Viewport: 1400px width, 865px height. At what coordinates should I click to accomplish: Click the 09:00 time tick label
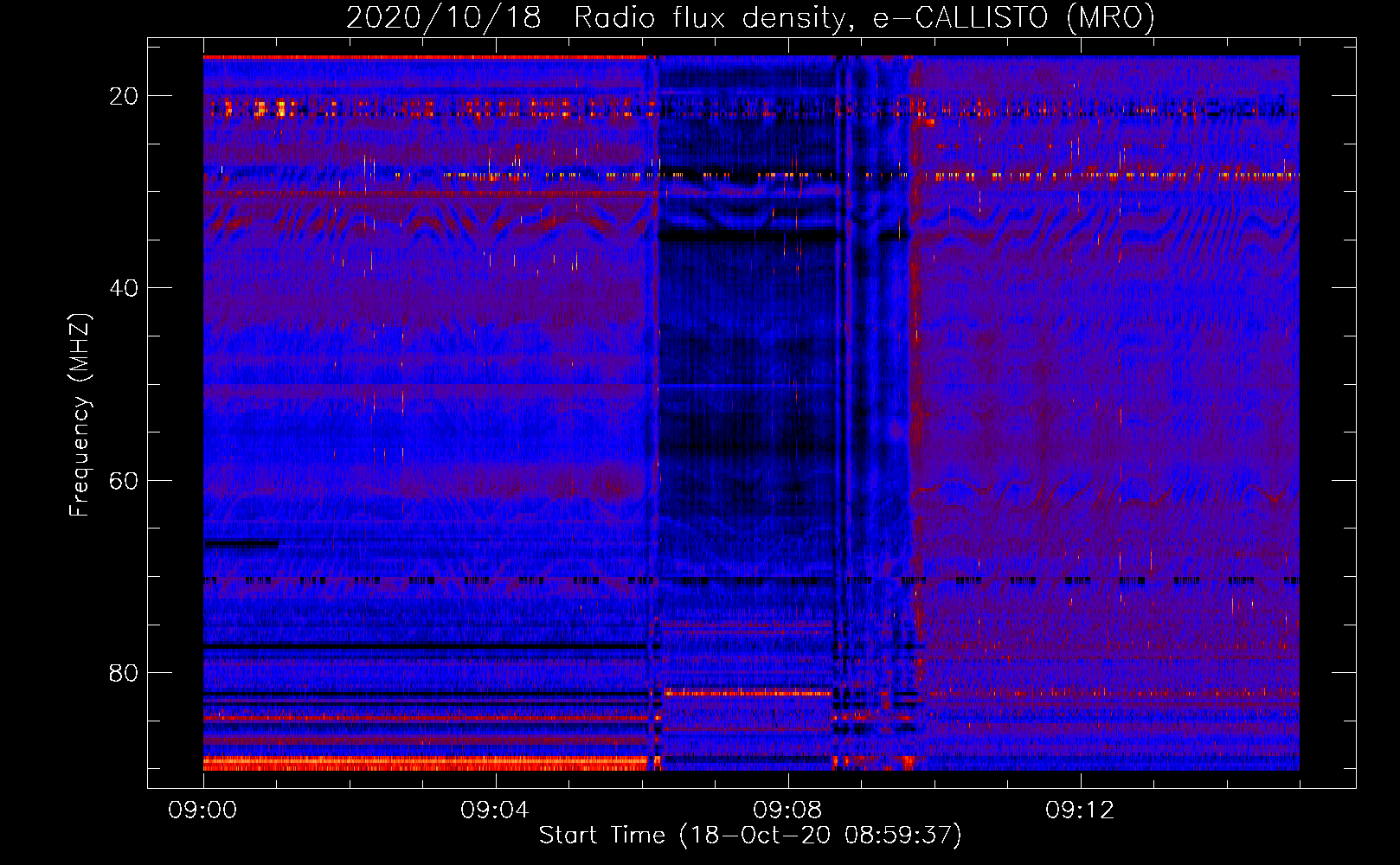click(203, 810)
